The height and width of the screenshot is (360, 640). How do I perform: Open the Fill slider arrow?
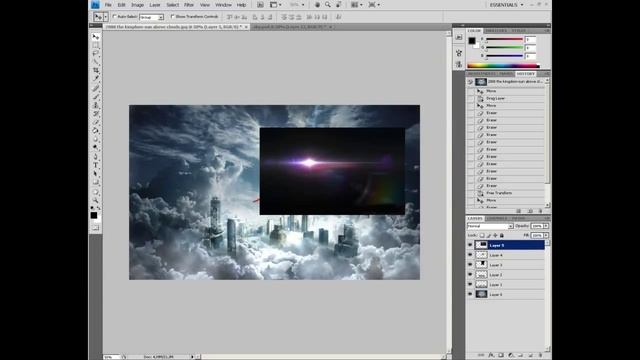tap(546, 236)
